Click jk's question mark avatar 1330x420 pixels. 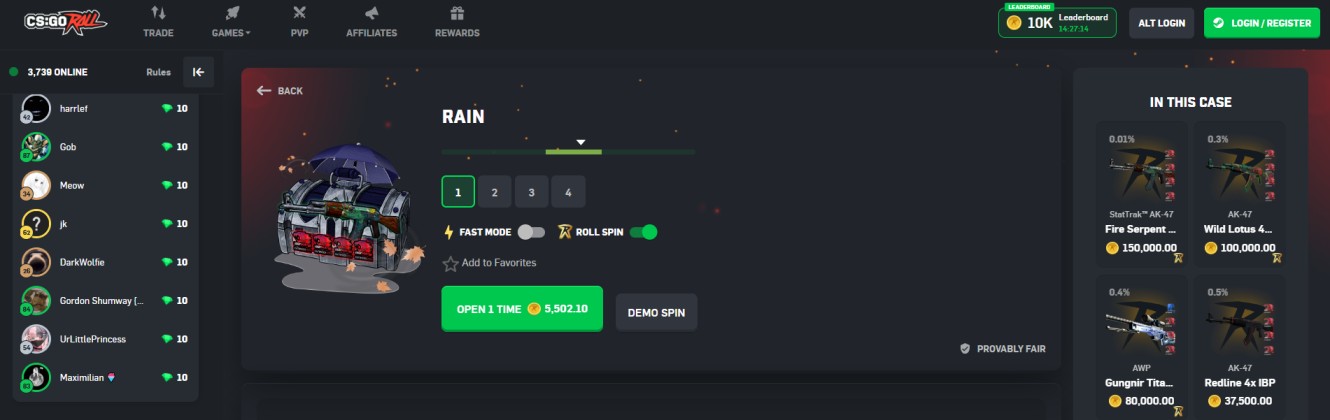[36, 223]
